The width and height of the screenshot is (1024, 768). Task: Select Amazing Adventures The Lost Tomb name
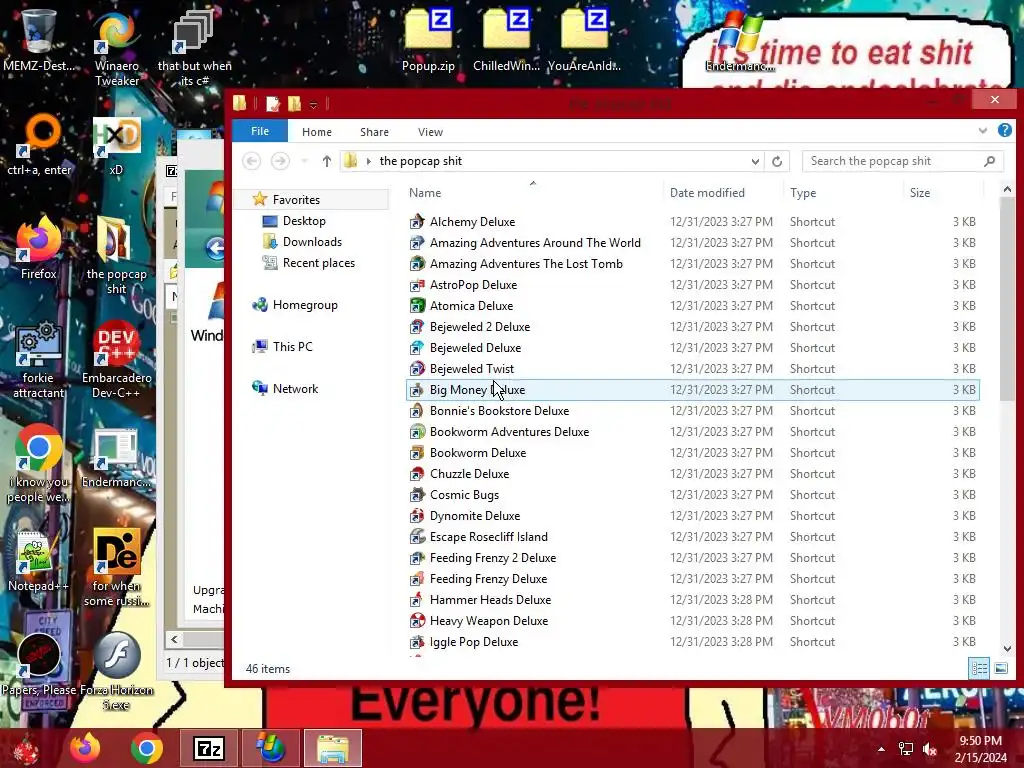(x=526, y=264)
